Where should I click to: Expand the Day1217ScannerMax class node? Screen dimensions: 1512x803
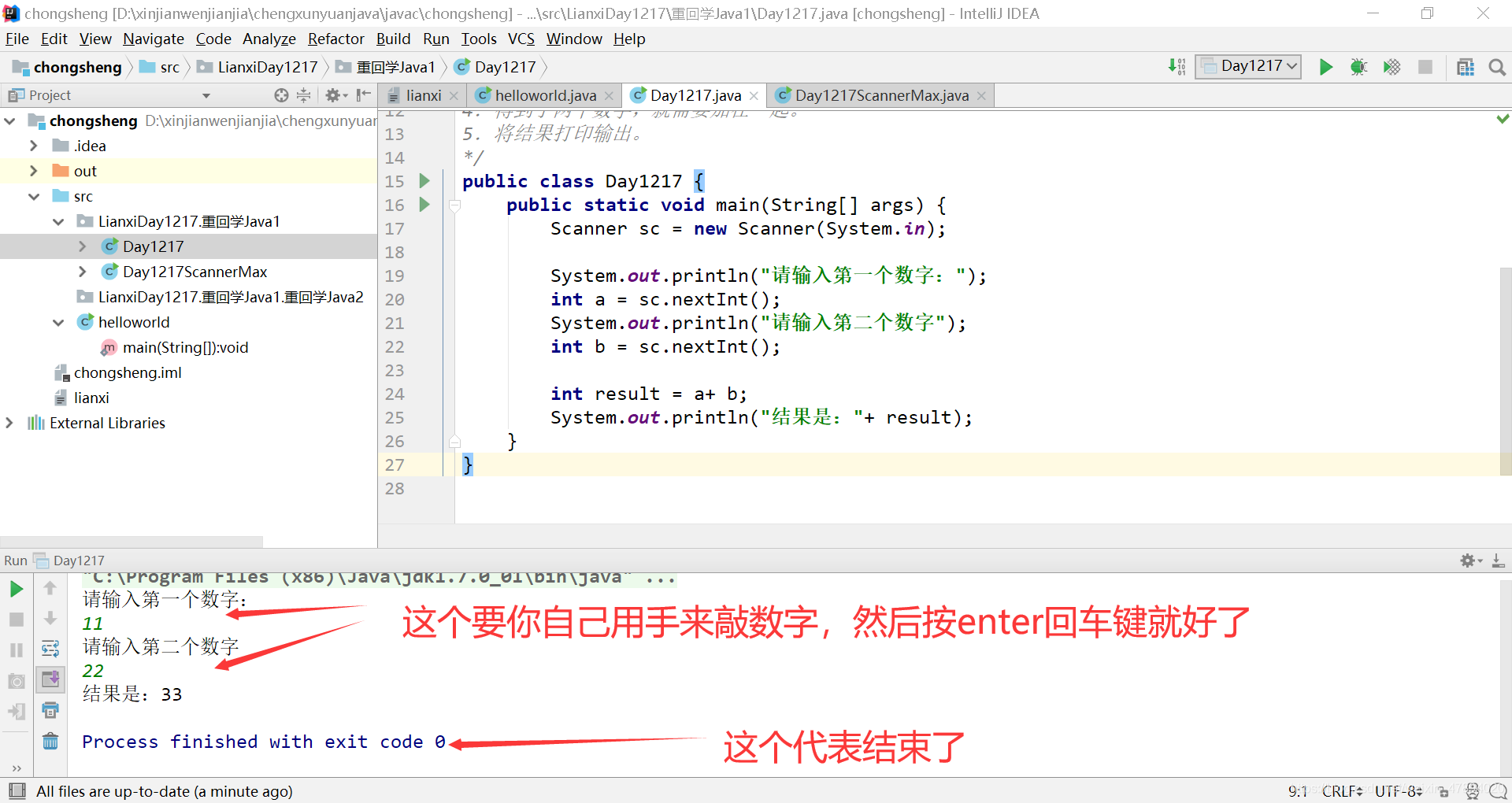click(83, 272)
